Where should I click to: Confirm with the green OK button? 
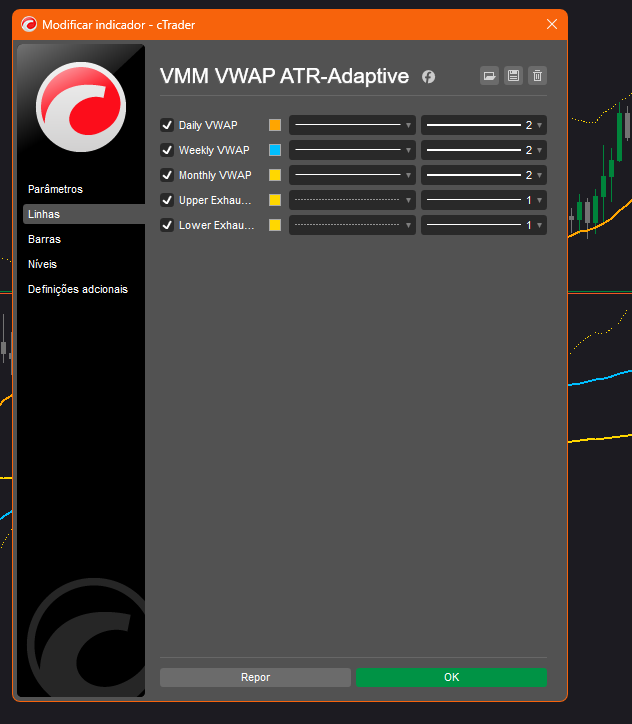coord(451,677)
